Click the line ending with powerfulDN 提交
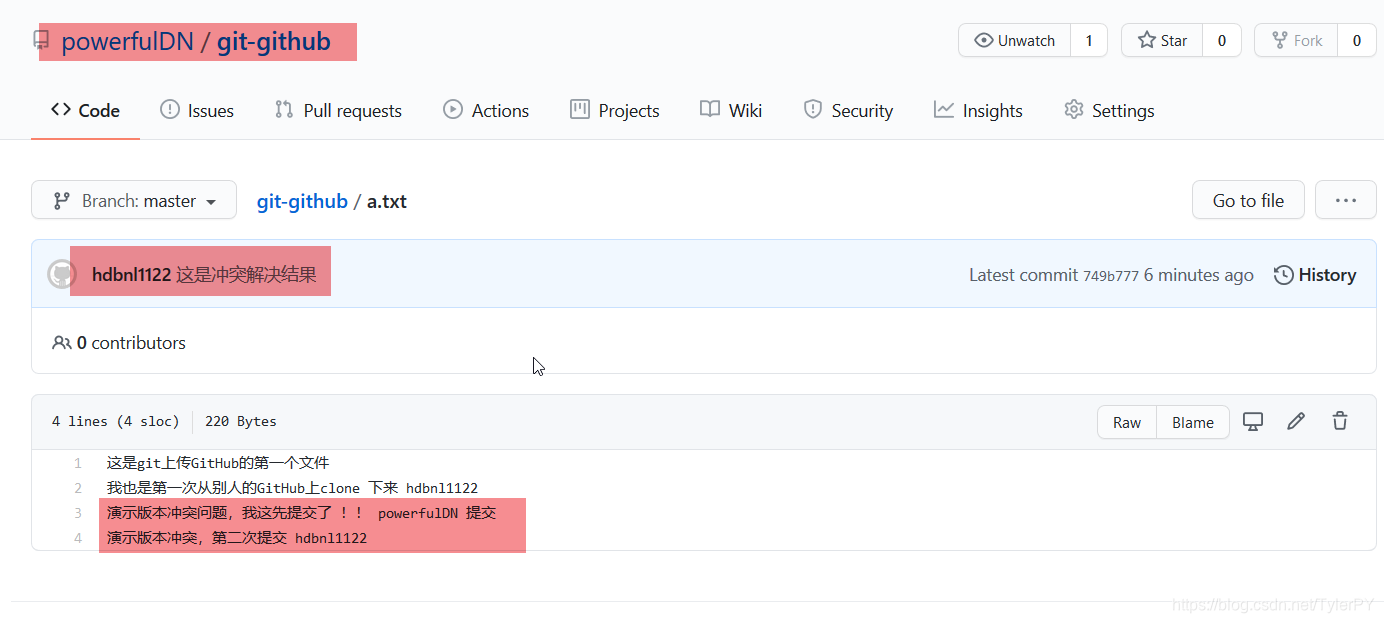The image size is (1384, 623). (301, 513)
